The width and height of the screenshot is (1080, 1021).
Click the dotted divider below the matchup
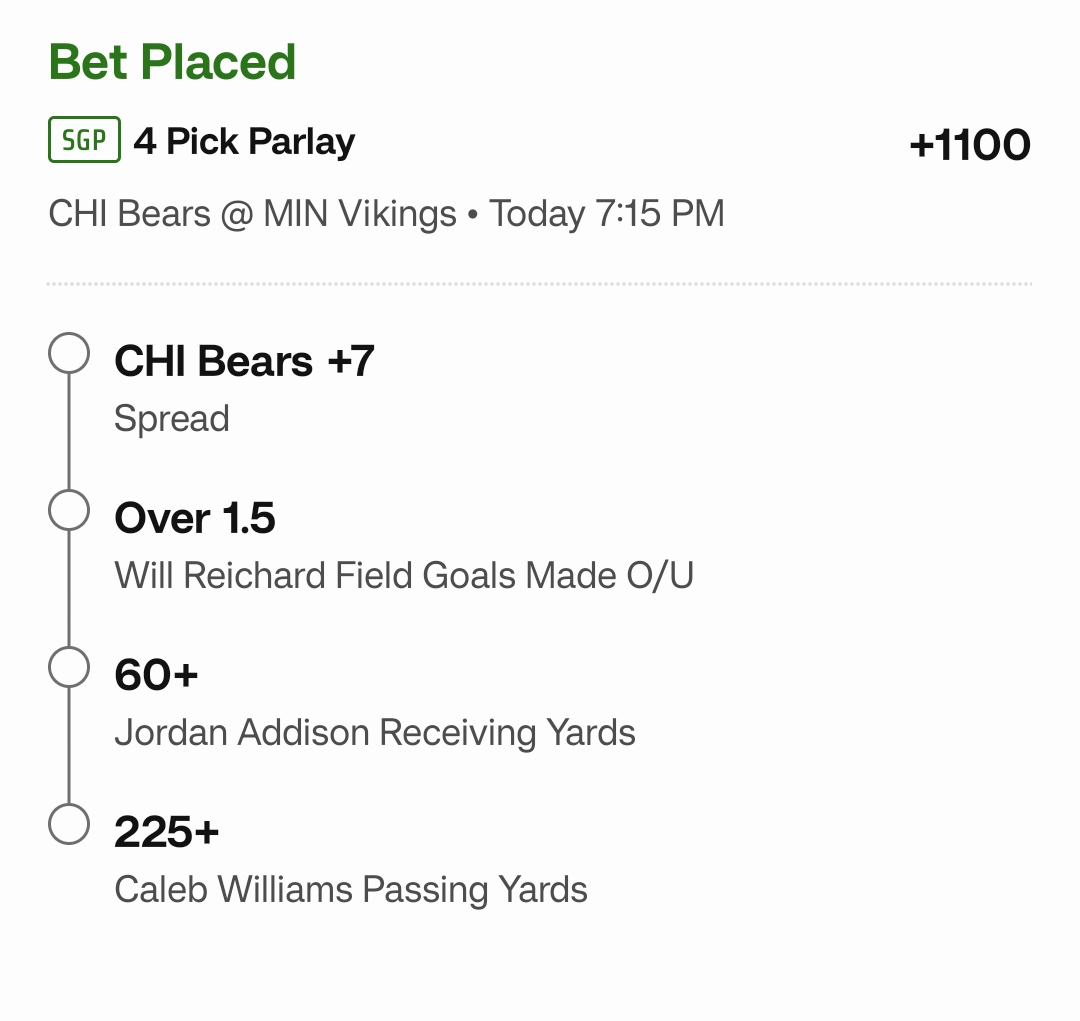coord(539,284)
